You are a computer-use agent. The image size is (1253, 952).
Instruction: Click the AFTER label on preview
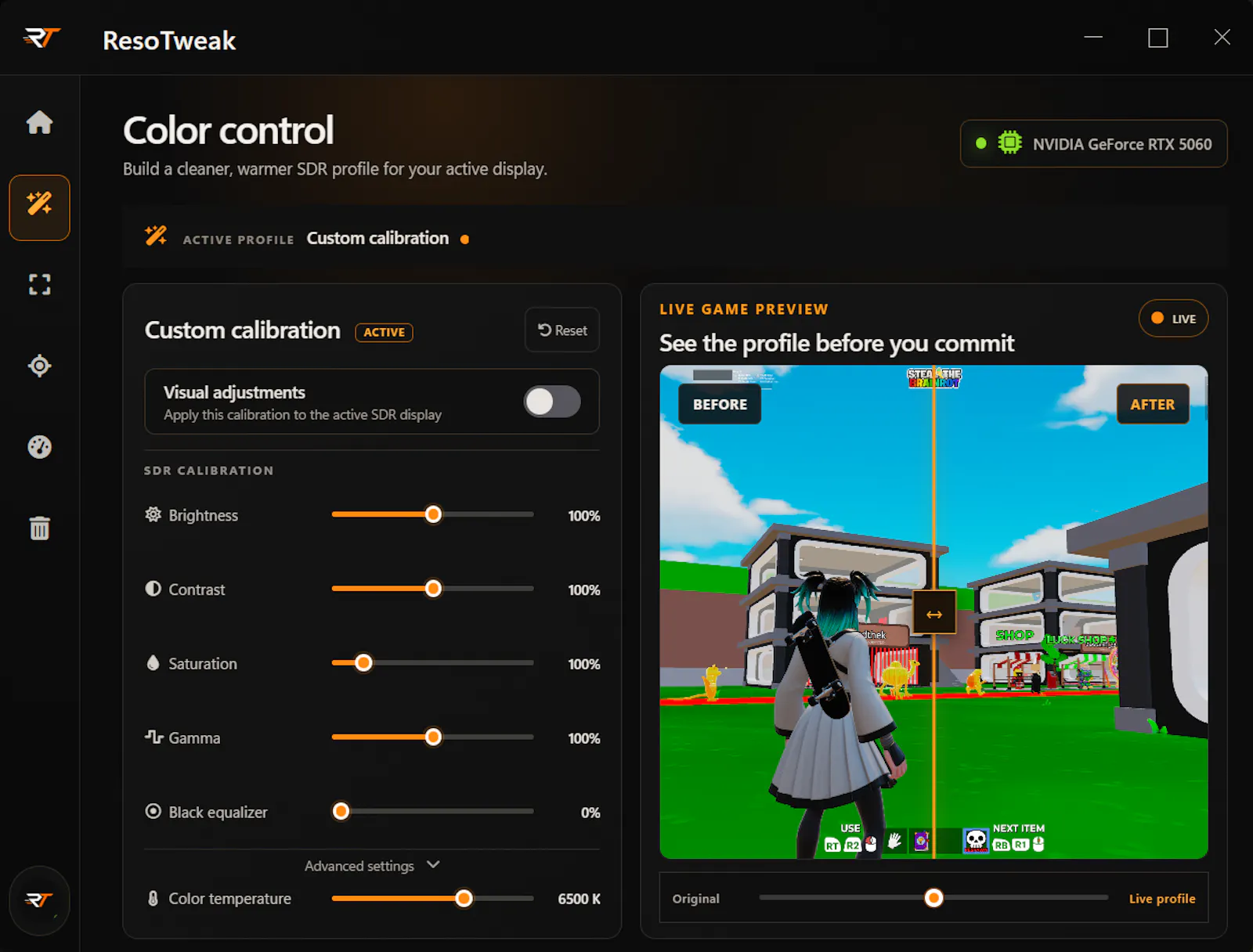(x=1153, y=404)
